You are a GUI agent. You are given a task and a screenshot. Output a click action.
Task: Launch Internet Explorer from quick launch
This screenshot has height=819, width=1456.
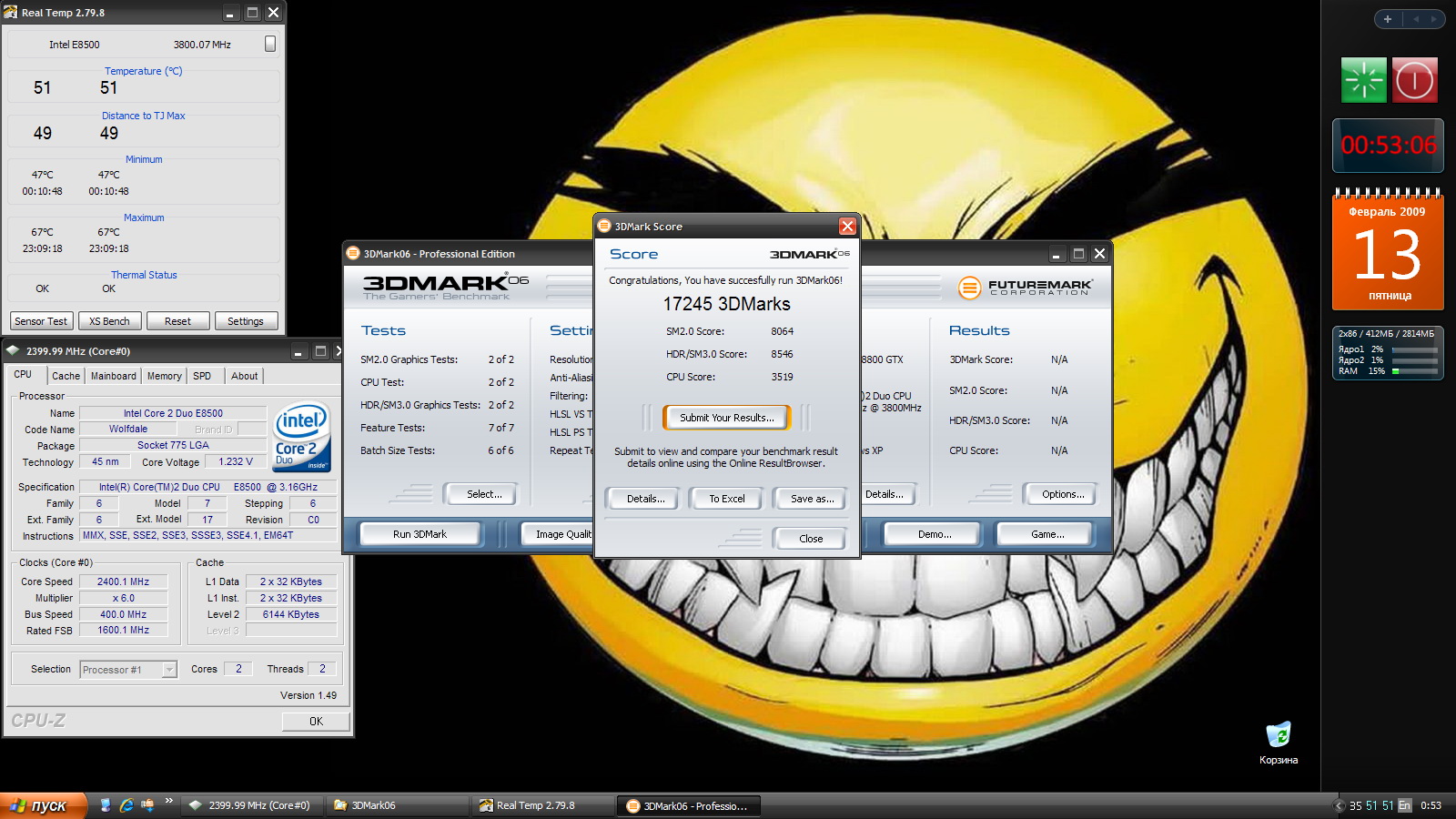point(126,805)
